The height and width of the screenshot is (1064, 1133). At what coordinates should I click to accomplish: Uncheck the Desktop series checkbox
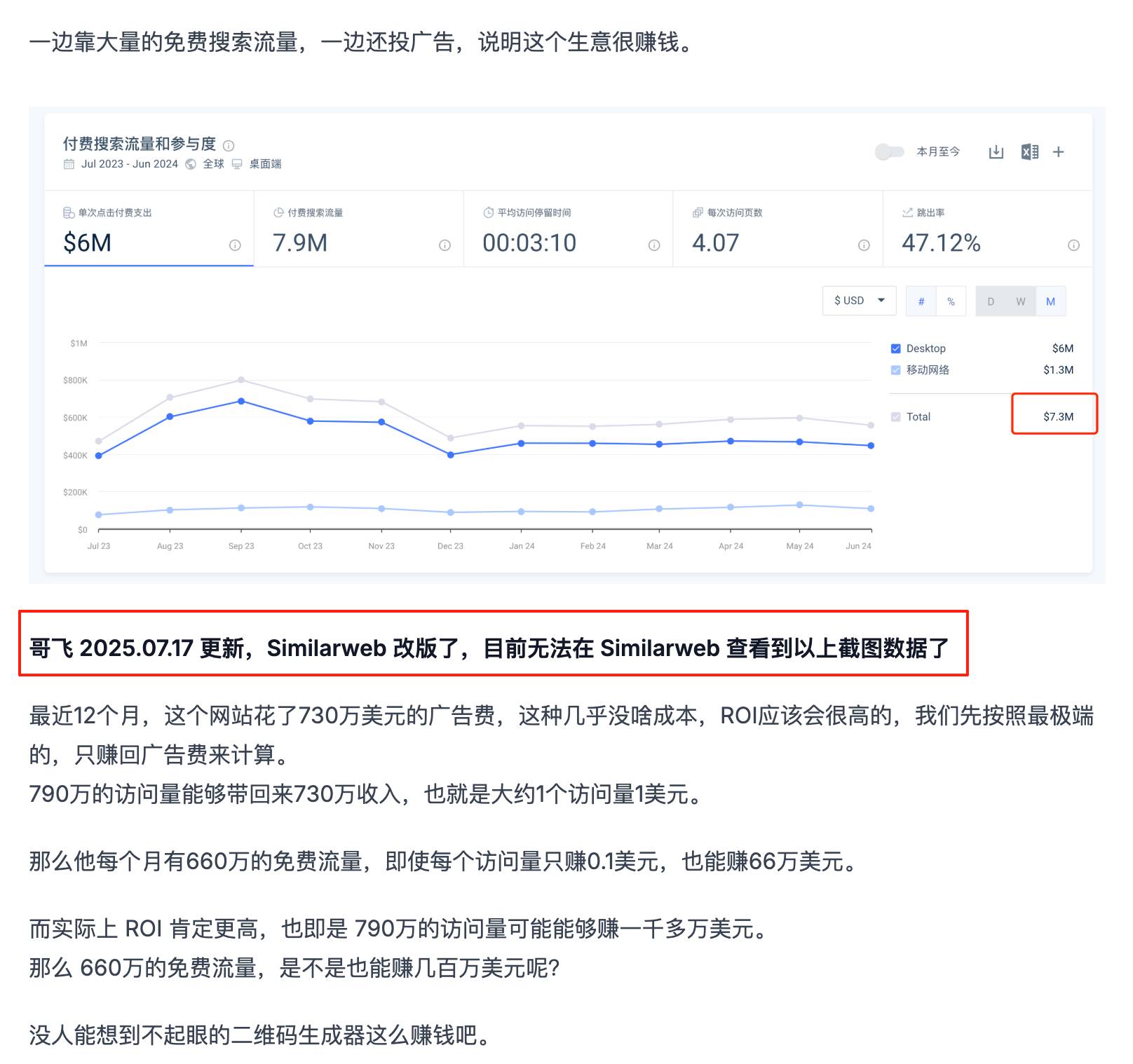[895, 349]
